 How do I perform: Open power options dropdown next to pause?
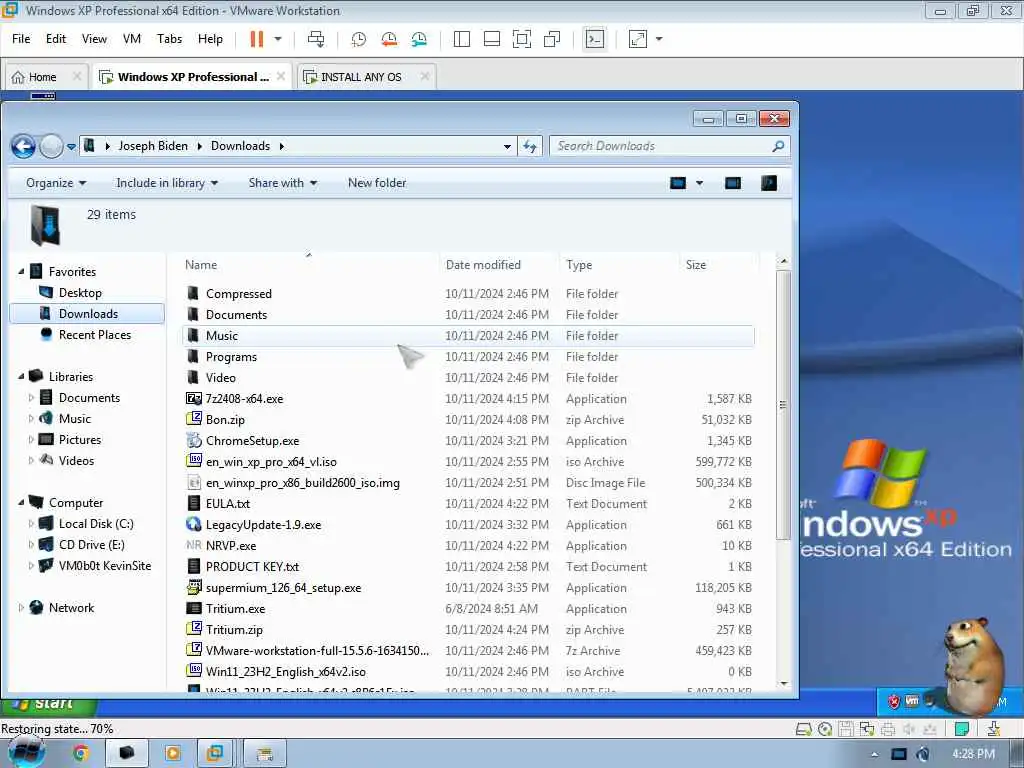278,39
